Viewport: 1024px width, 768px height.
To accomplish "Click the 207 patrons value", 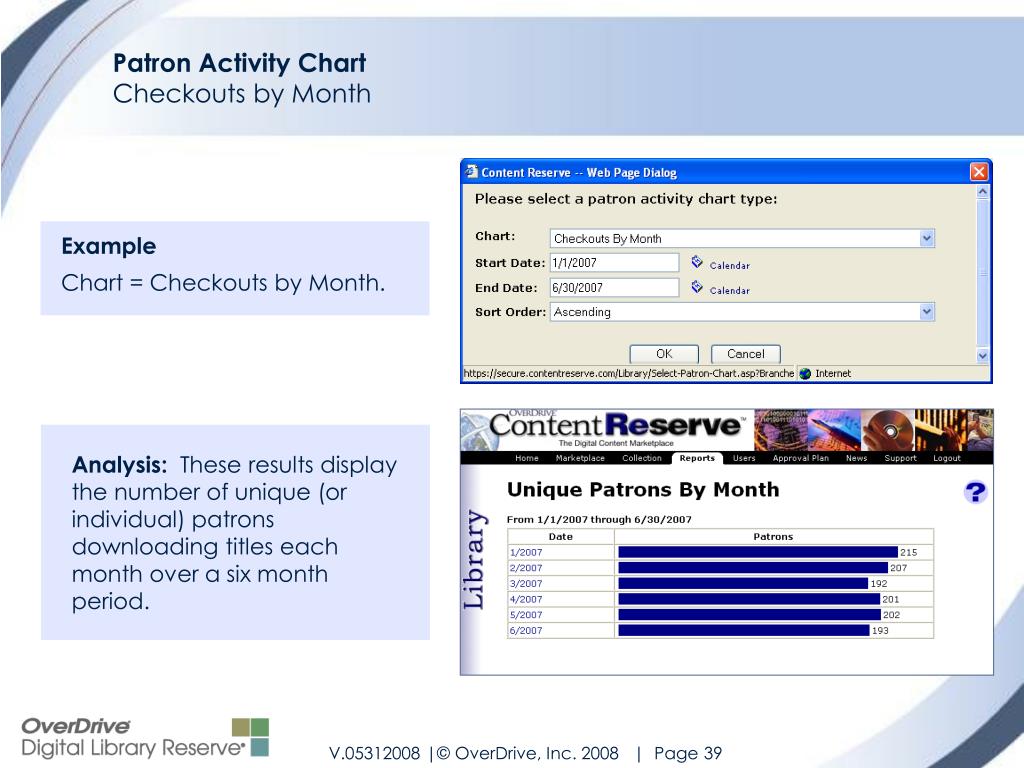I will 899,568.
